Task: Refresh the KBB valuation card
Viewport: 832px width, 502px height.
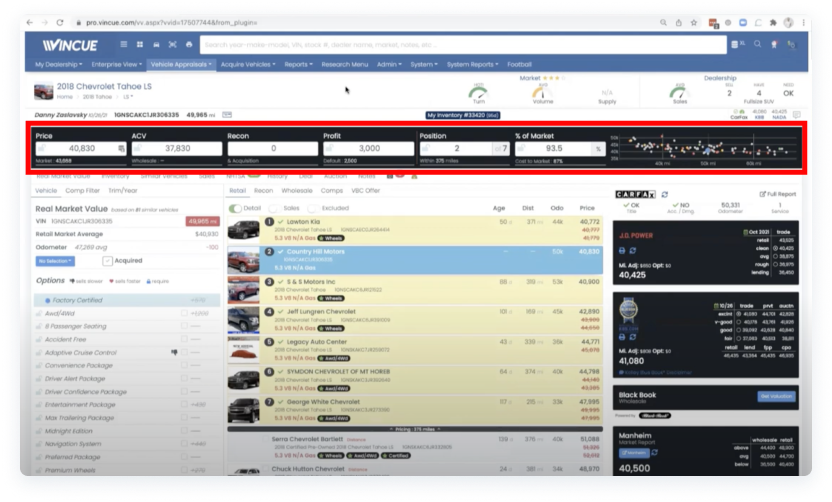Action: [632, 337]
